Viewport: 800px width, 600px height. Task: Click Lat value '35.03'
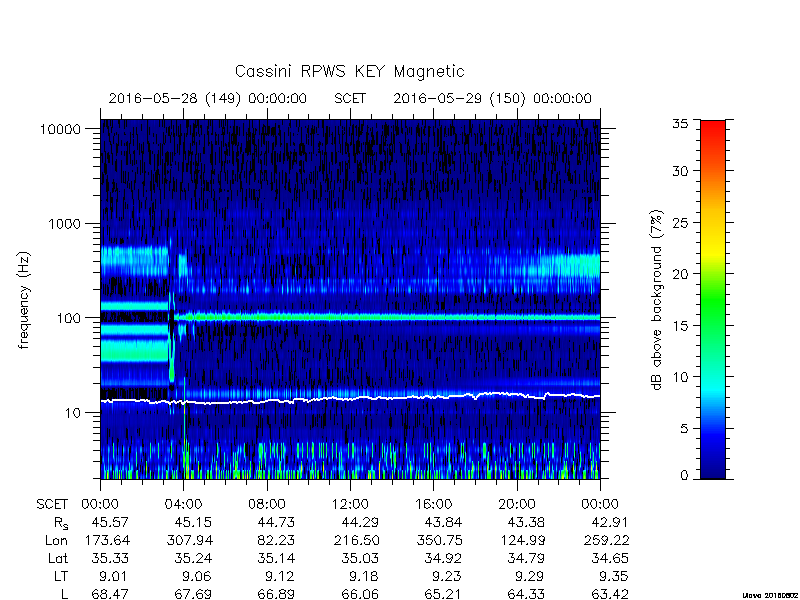coord(360,558)
